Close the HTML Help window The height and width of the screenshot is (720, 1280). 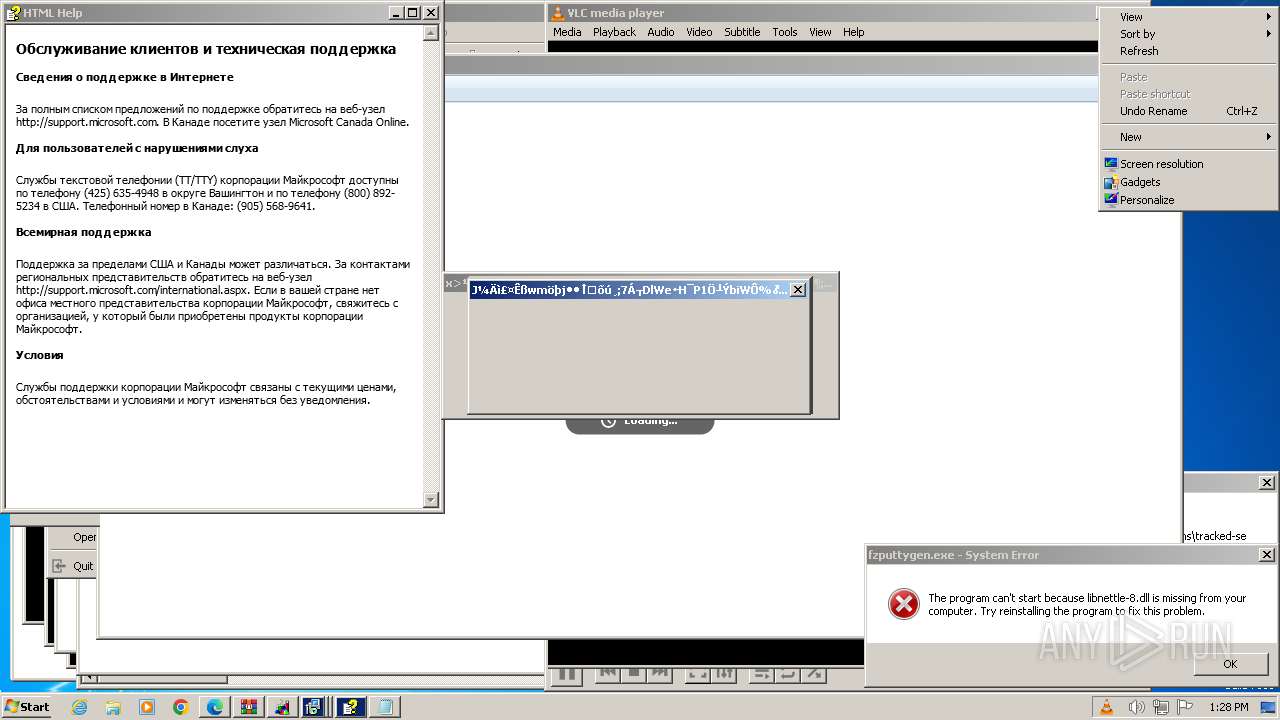[431, 13]
